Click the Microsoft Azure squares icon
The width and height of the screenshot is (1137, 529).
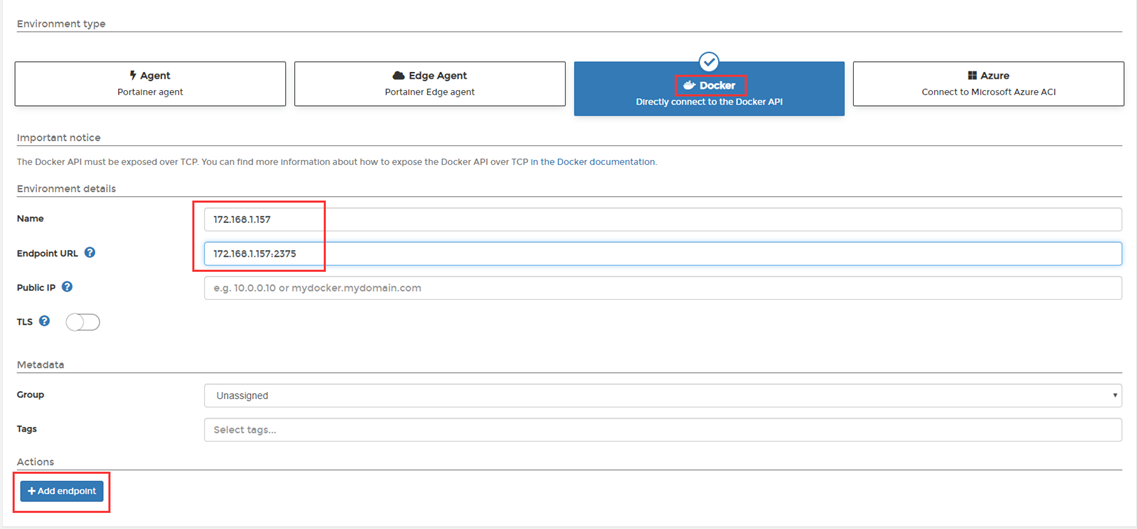point(972,75)
